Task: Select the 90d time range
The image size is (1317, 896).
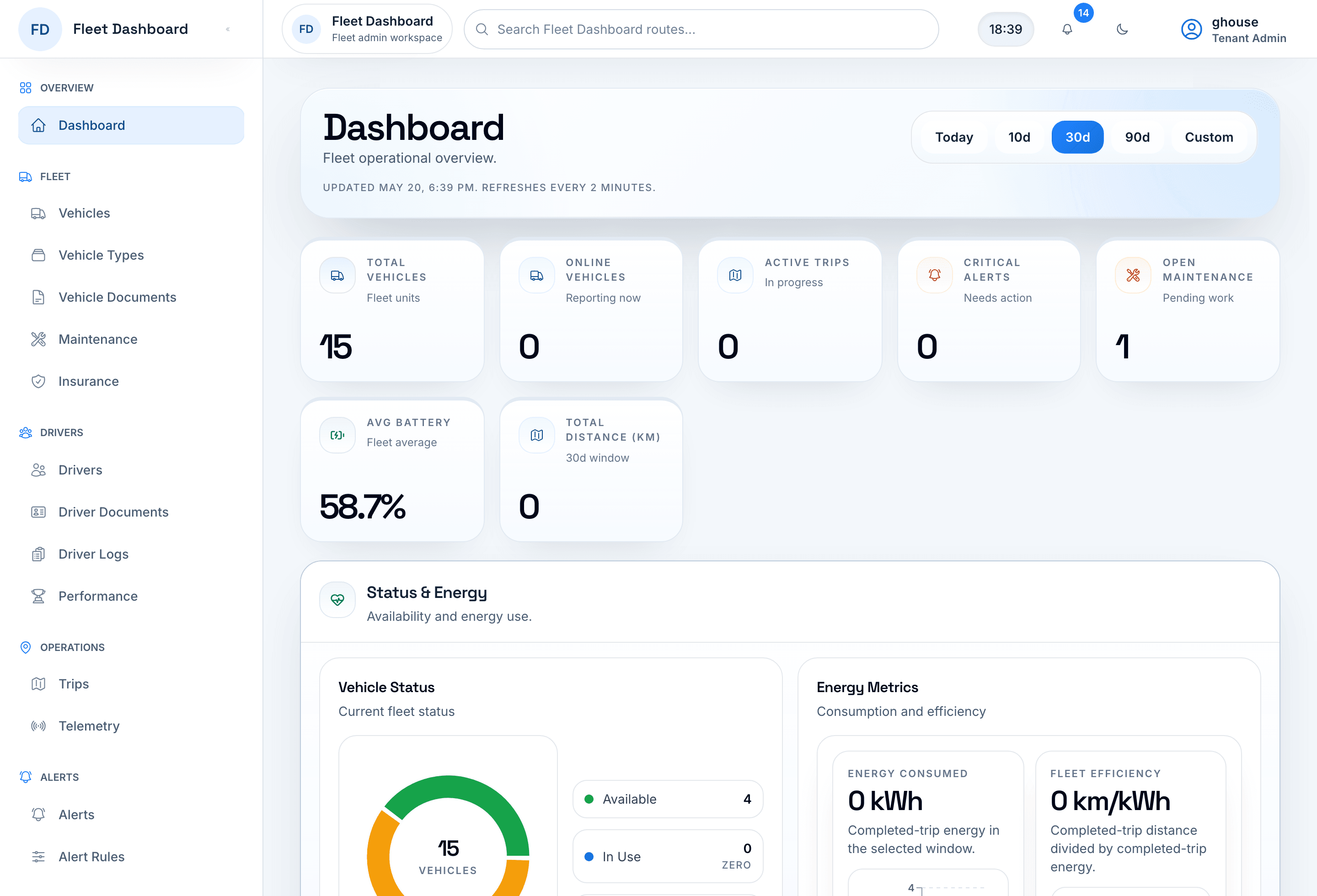Action: (x=1137, y=137)
